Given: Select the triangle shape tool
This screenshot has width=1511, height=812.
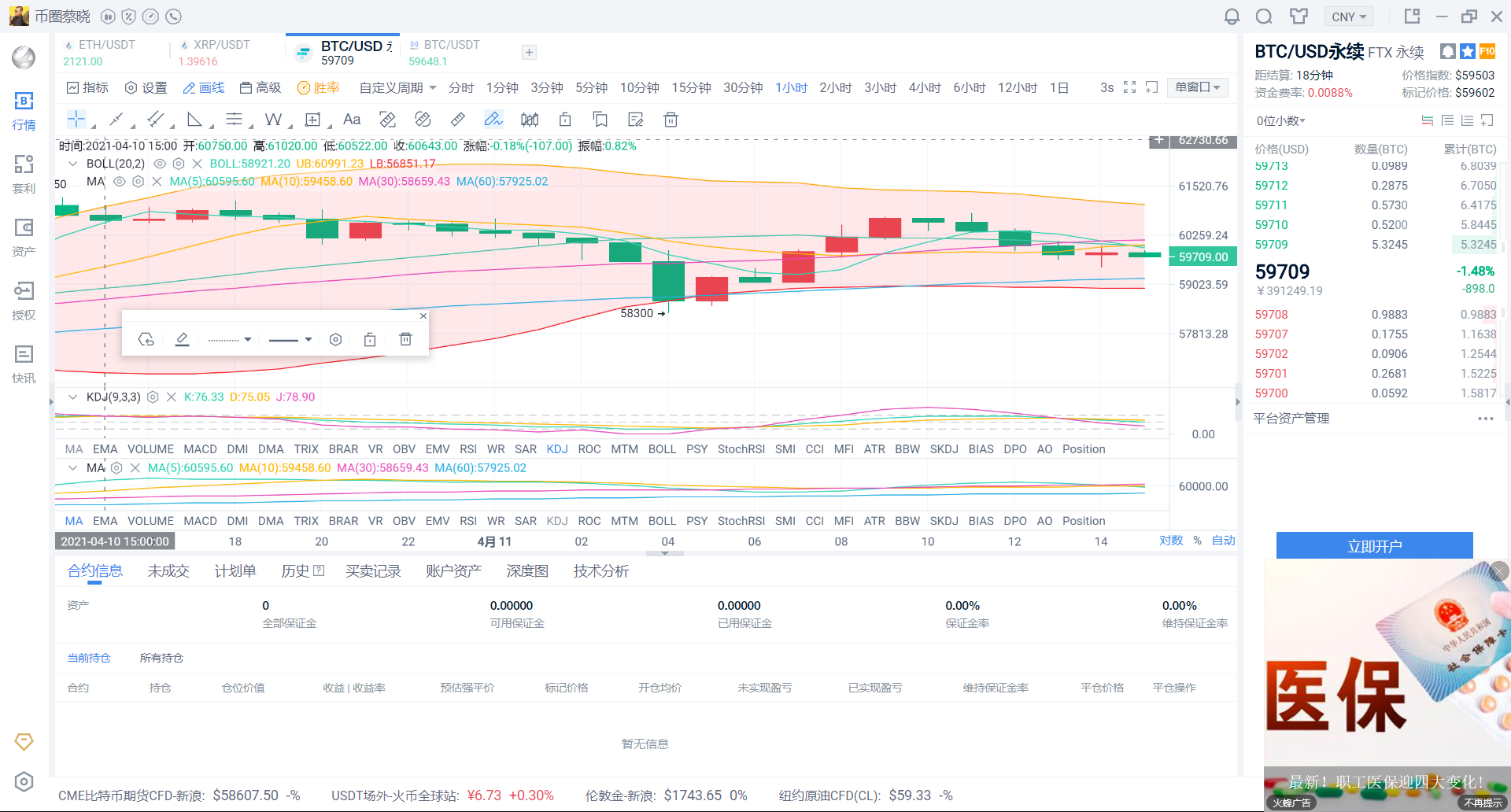Looking at the screenshot, I should 194,120.
